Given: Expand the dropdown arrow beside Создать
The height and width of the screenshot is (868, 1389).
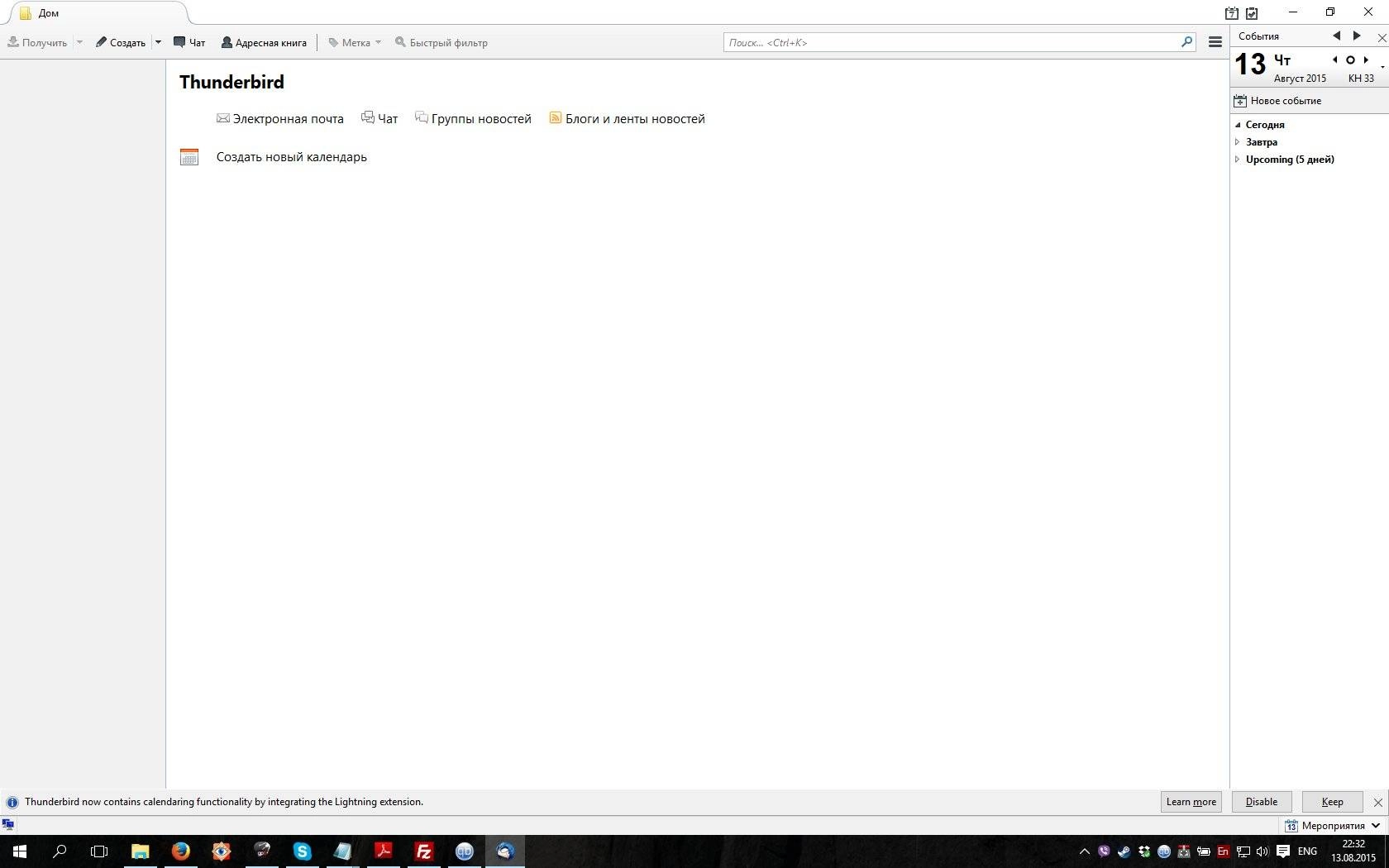Looking at the screenshot, I should click(x=158, y=42).
